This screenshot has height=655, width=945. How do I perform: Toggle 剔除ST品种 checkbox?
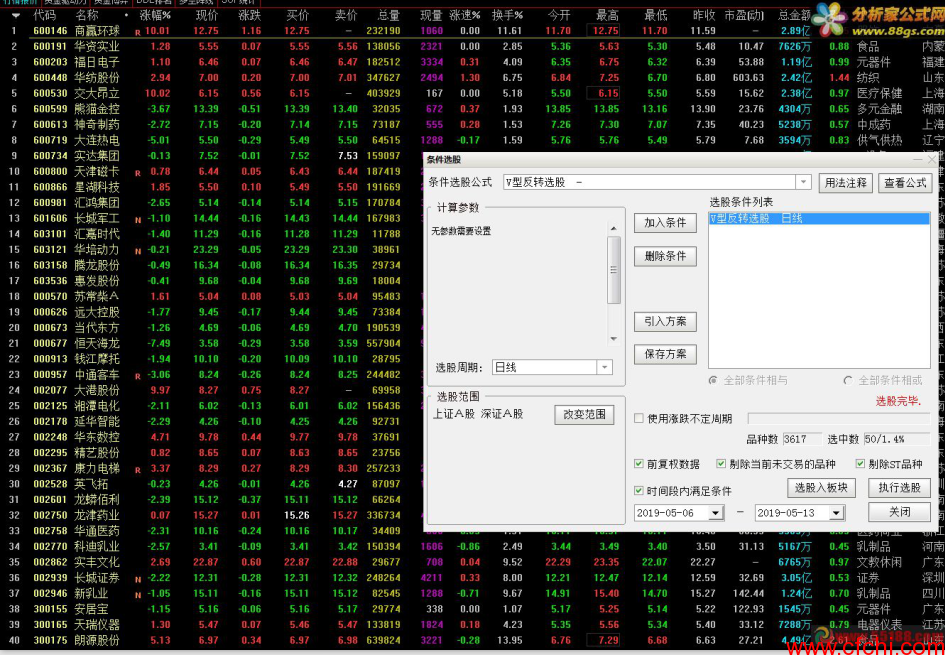(861, 463)
